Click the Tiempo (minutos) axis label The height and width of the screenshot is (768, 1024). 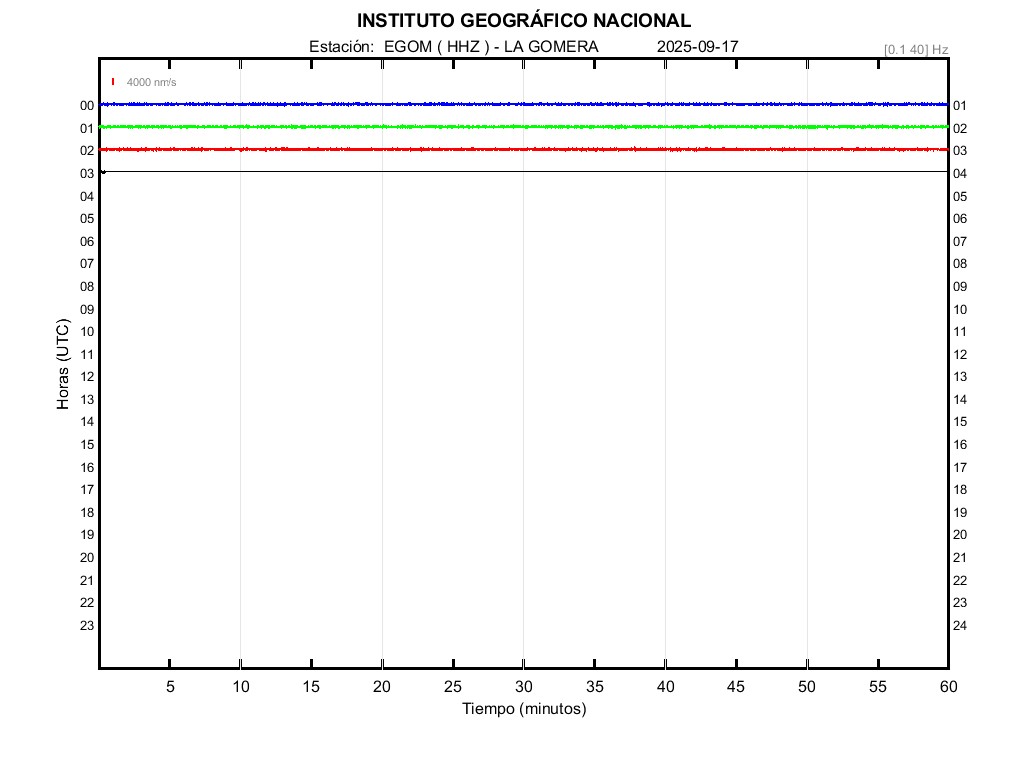(524, 709)
